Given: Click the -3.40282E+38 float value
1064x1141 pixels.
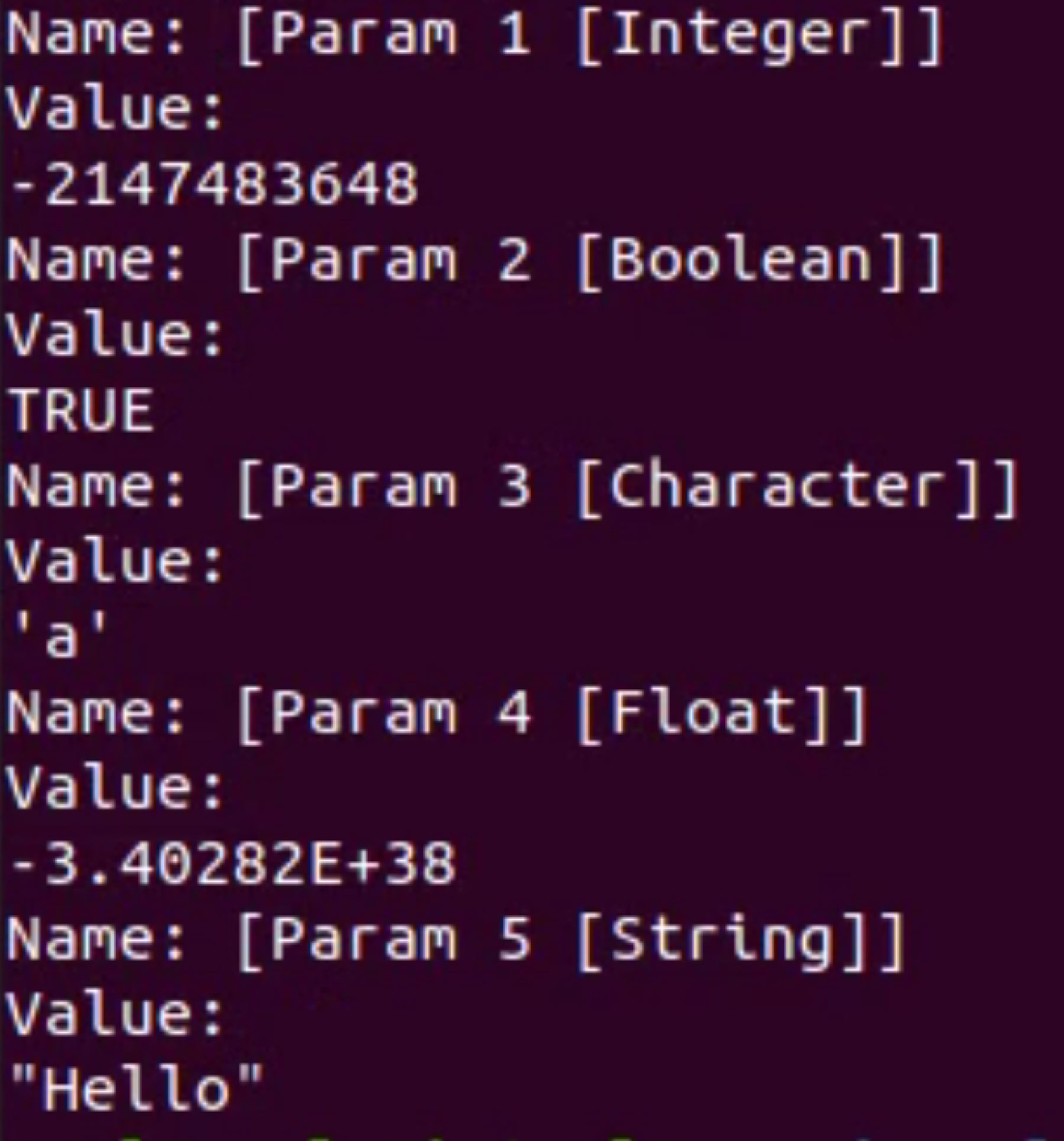Looking at the screenshot, I should tap(233, 863).
